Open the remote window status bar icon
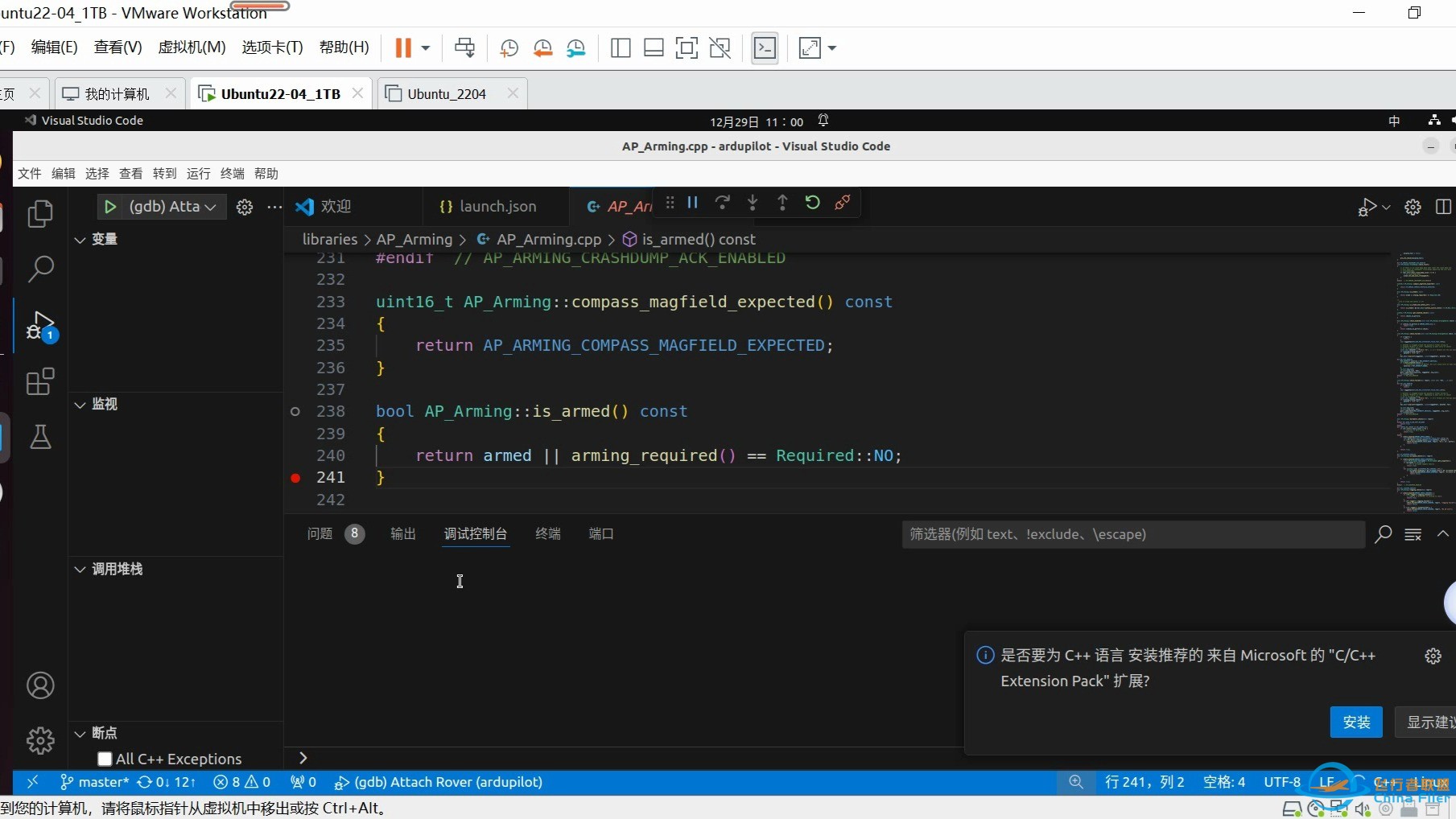 (x=32, y=782)
